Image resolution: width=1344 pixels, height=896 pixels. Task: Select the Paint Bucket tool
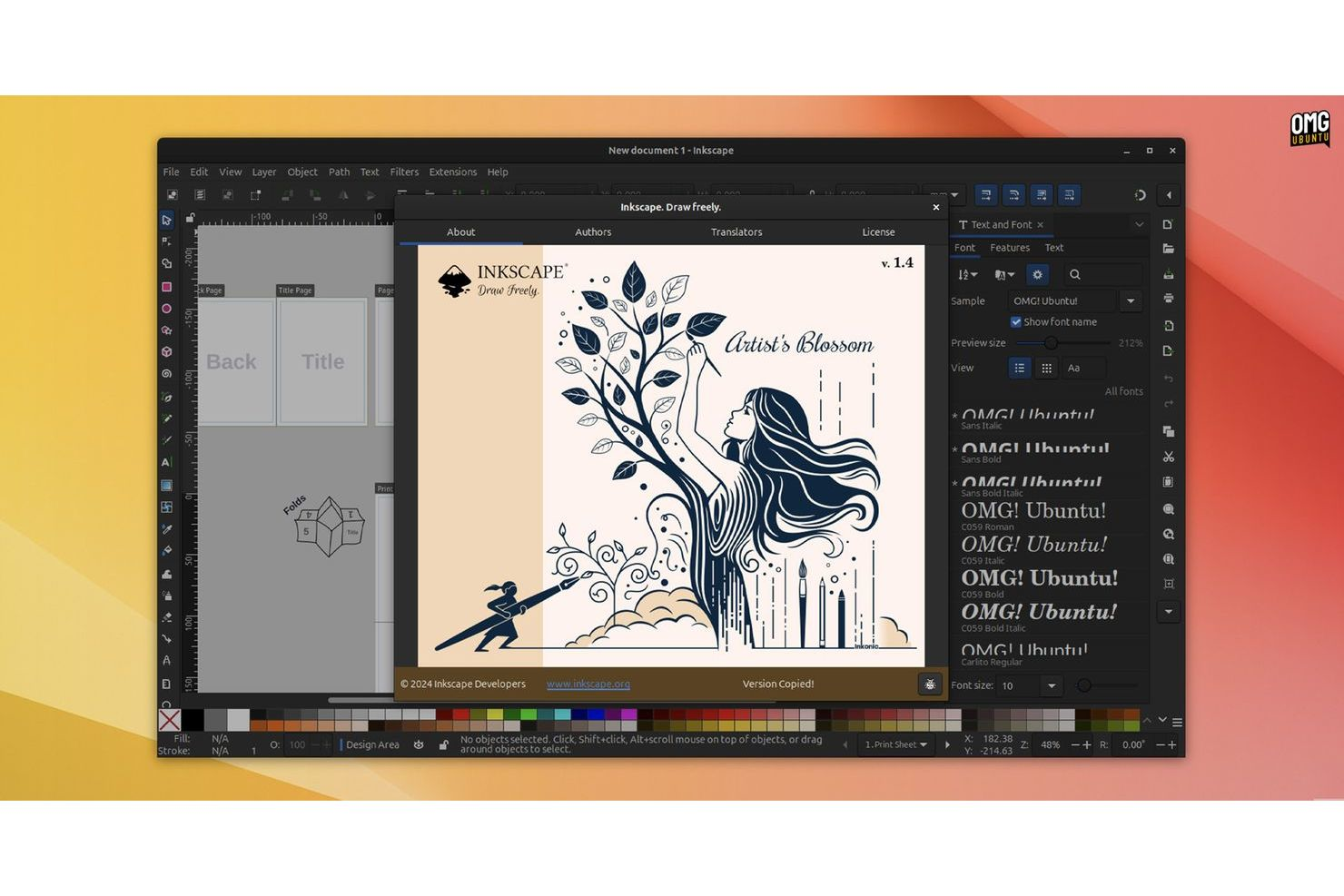166,550
